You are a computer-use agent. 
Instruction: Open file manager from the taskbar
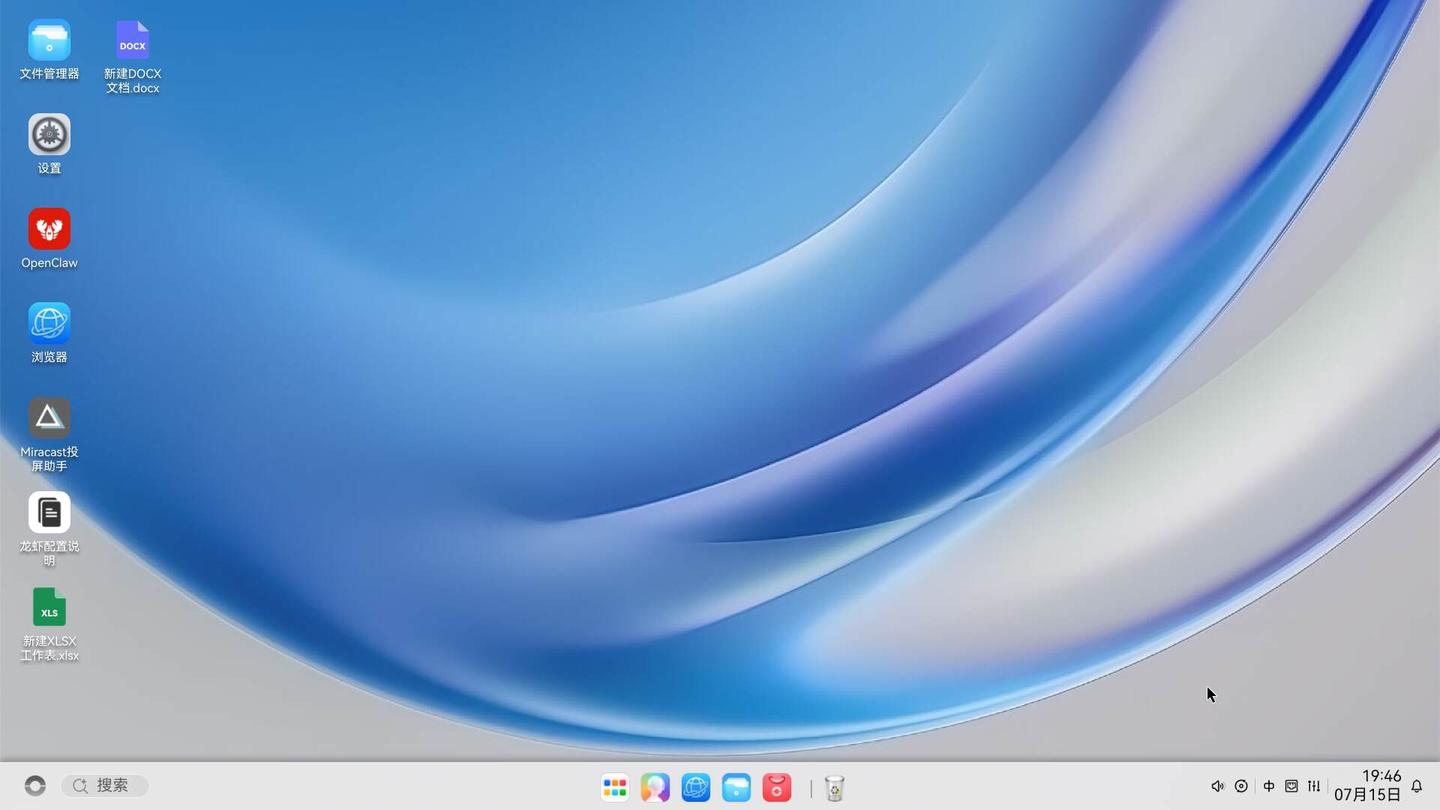[x=736, y=788]
